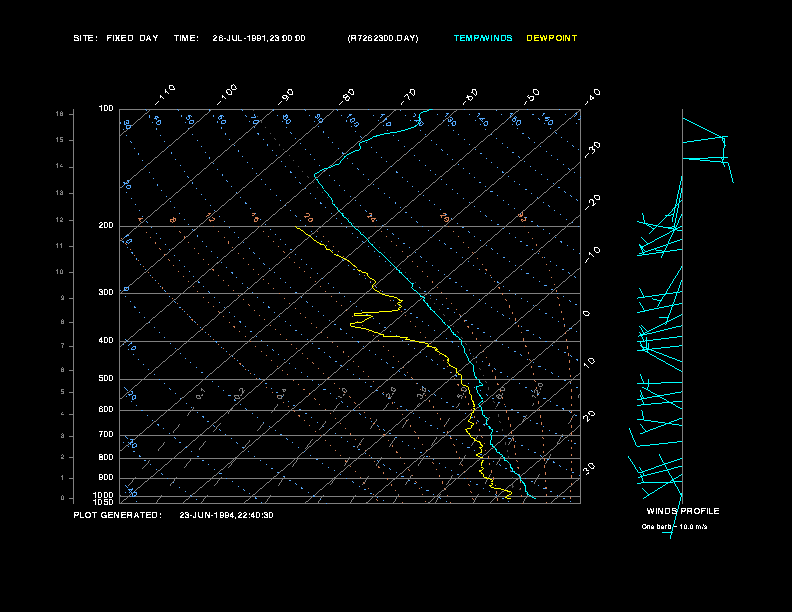Select the 26-JUL-1991 timestamp text

pyautogui.click(x=259, y=38)
